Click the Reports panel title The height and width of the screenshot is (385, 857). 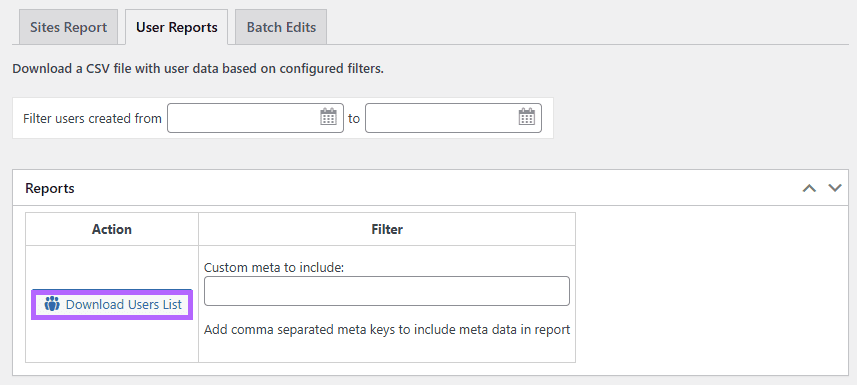point(50,188)
